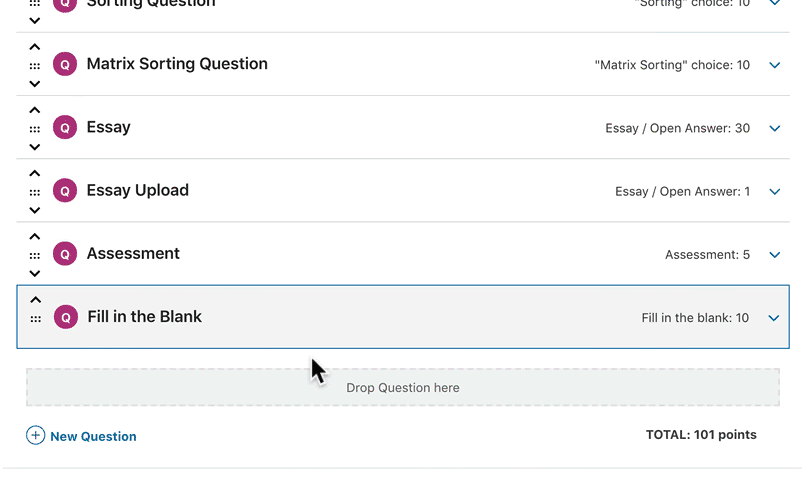This screenshot has width=802, height=478.
Task: Expand the Essay question details
Action: point(774,128)
